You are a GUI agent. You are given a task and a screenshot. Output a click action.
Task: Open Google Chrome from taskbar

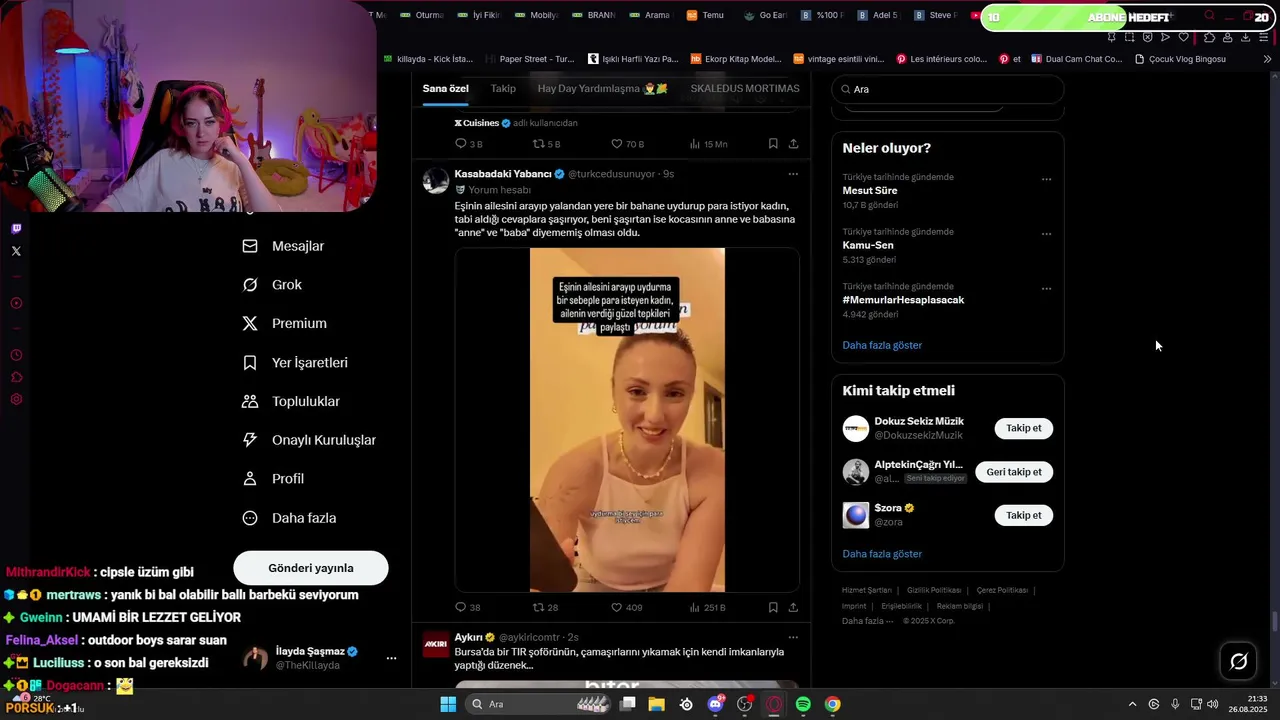[x=832, y=704]
